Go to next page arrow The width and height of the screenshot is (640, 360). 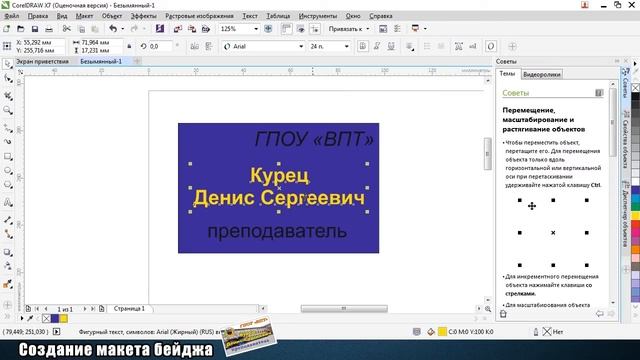coord(85,309)
